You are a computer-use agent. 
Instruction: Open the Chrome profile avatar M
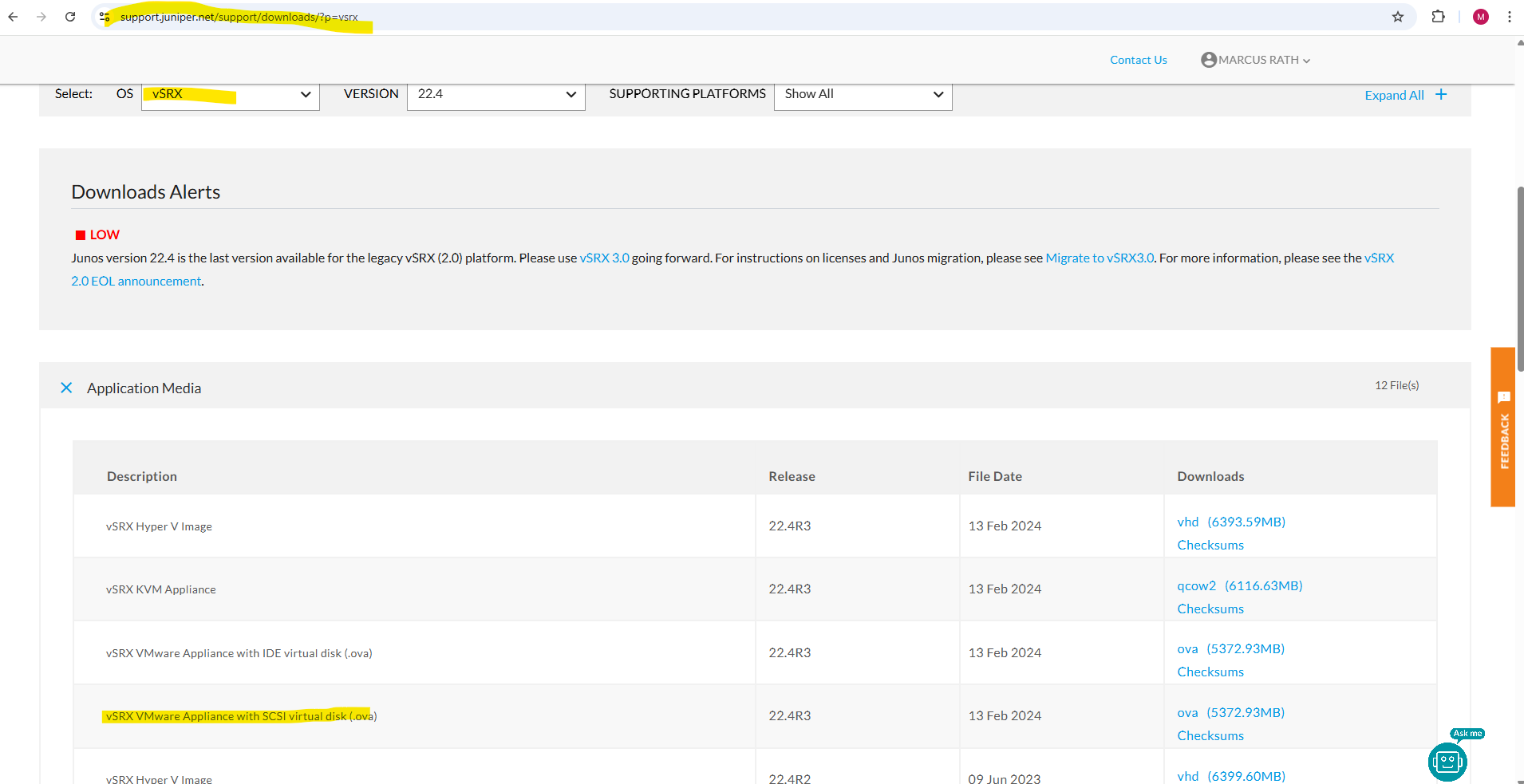click(1481, 17)
